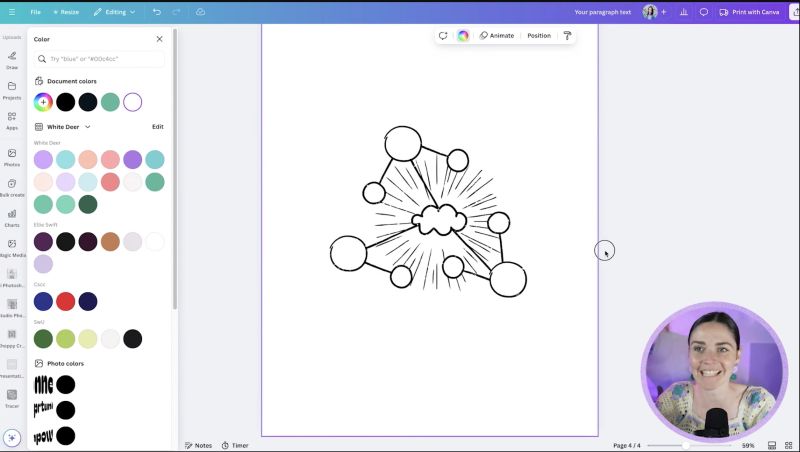This screenshot has height=452, width=800.
Task: Open Photos in the sidebar
Action: (12, 158)
